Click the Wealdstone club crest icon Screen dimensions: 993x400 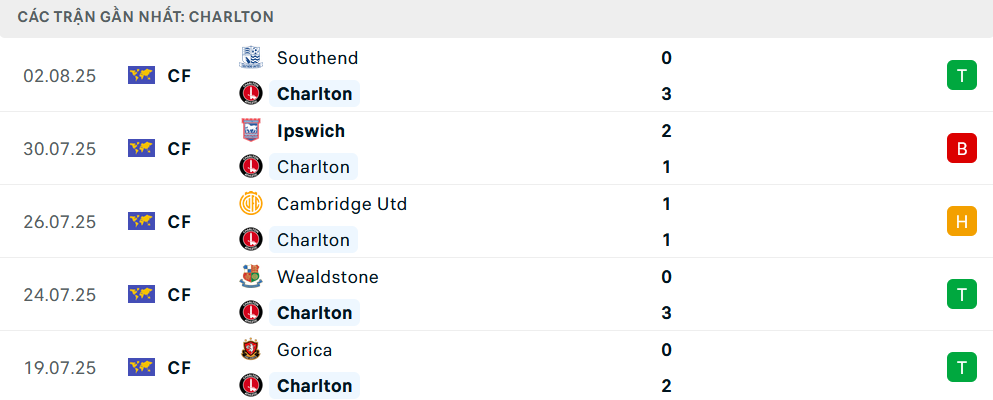250,277
